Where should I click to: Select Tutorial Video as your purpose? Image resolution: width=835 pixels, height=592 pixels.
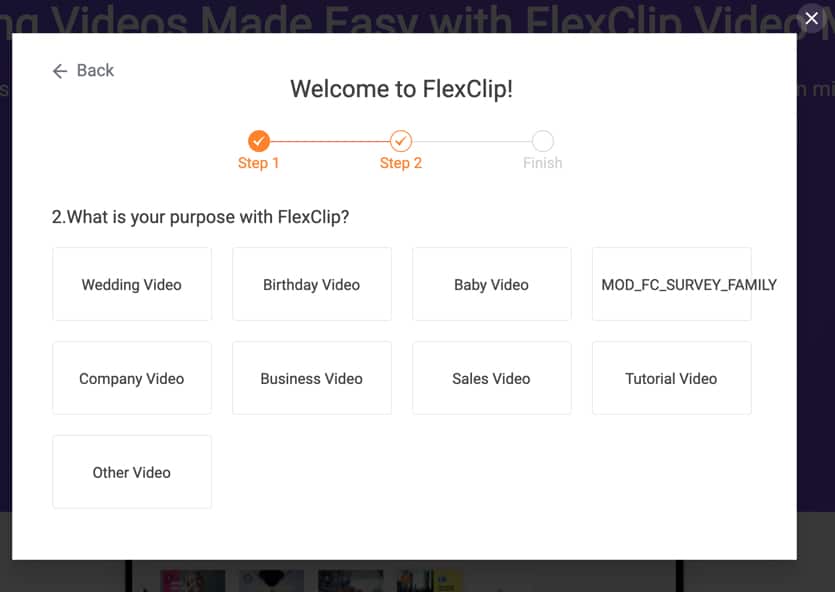point(671,378)
